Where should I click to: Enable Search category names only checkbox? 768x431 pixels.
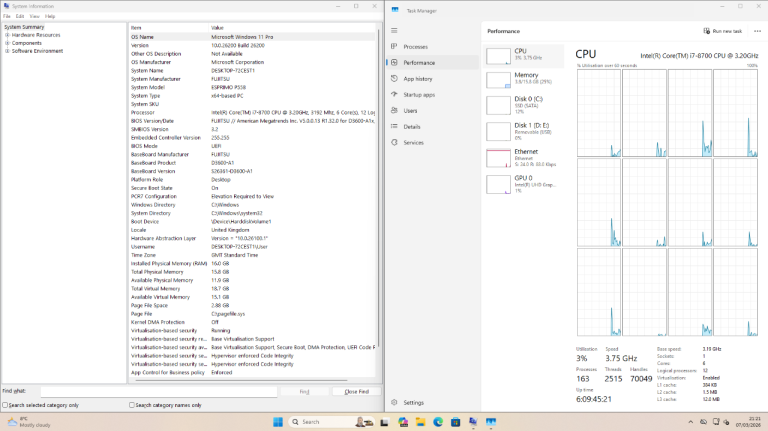[133, 405]
